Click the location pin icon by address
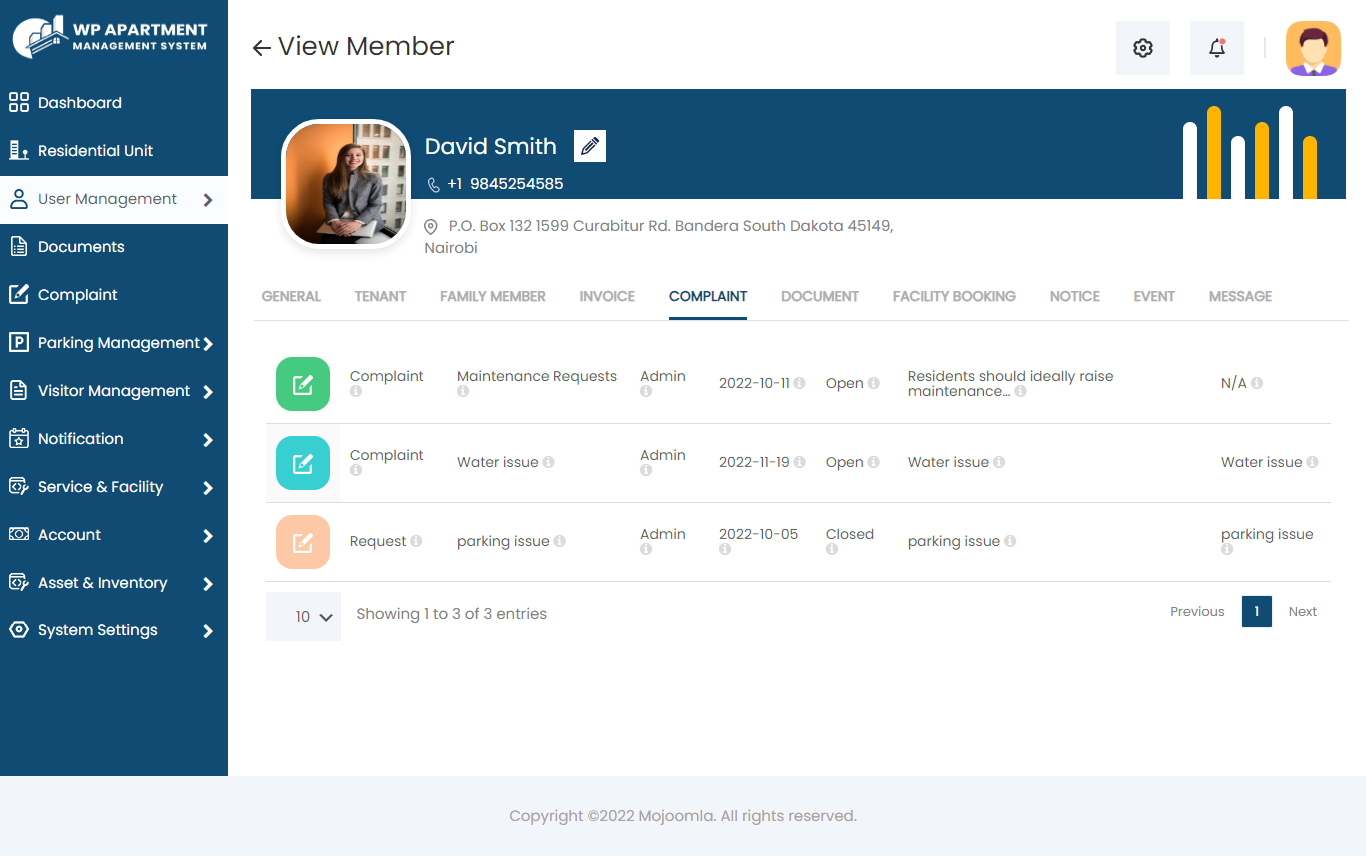 tap(431, 227)
